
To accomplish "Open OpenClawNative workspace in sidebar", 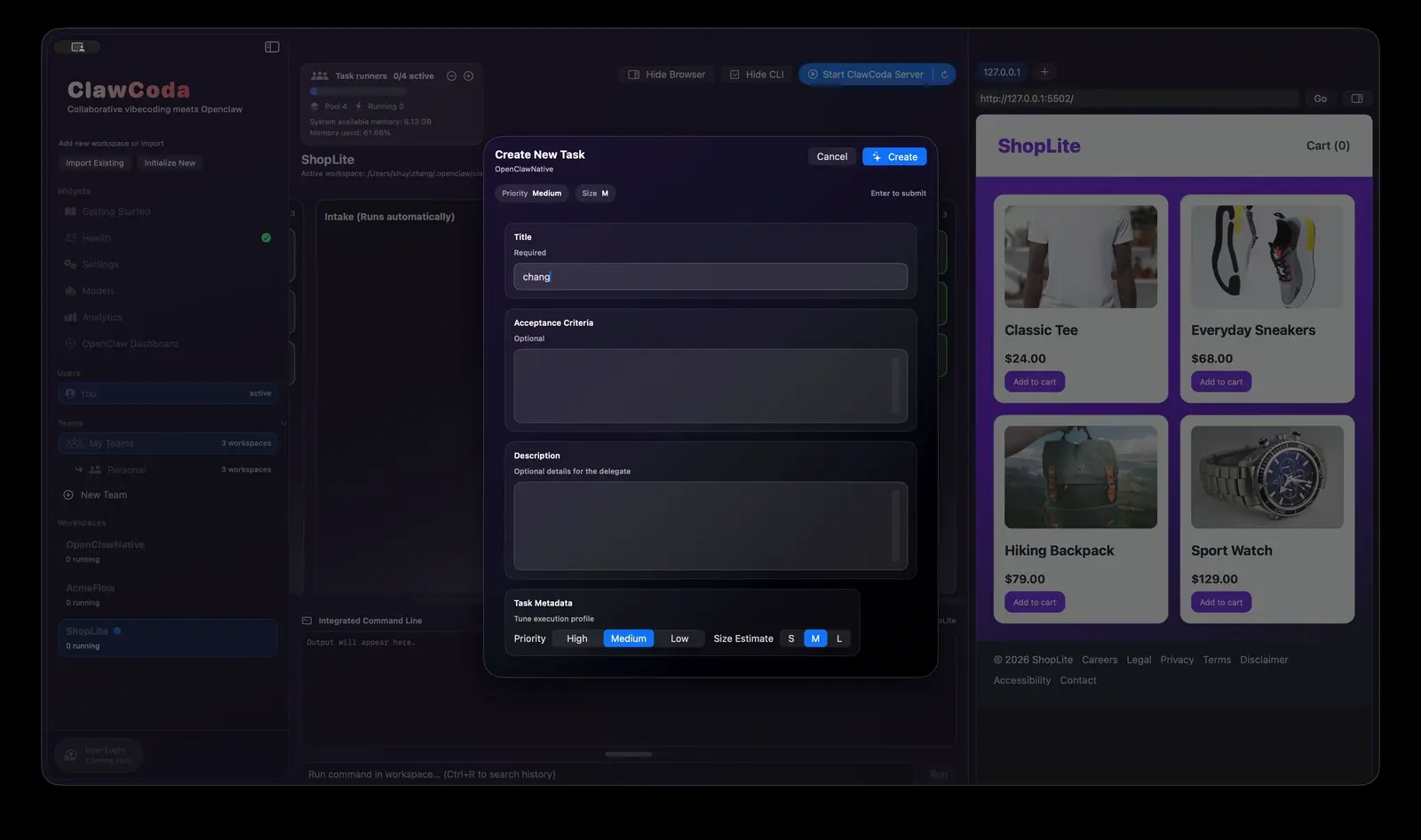I will tap(105, 545).
